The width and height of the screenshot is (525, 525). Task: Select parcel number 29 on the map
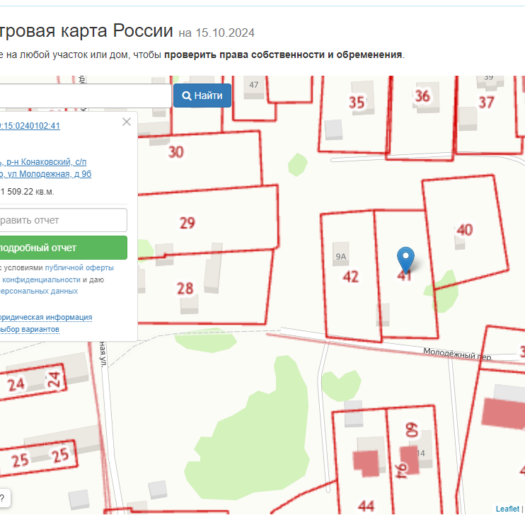pyautogui.click(x=187, y=223)
